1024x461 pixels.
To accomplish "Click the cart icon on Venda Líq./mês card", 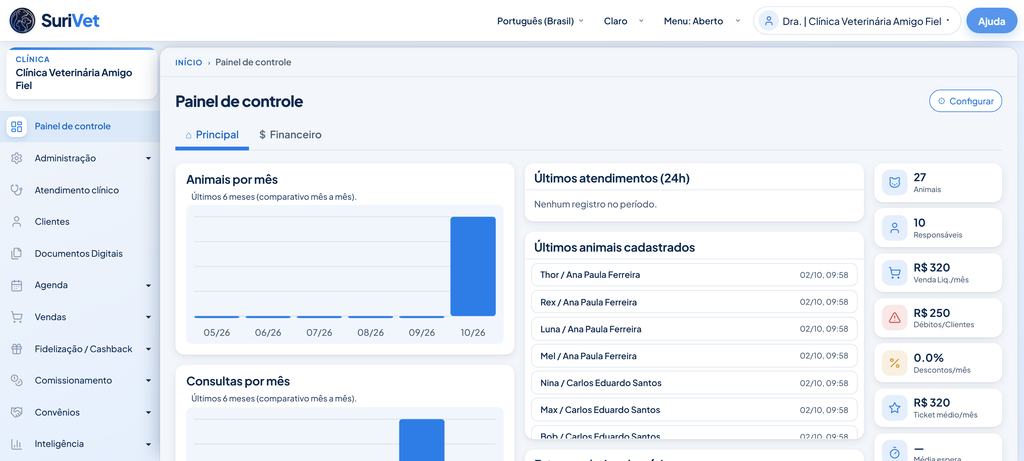I will tap(895, 273).
